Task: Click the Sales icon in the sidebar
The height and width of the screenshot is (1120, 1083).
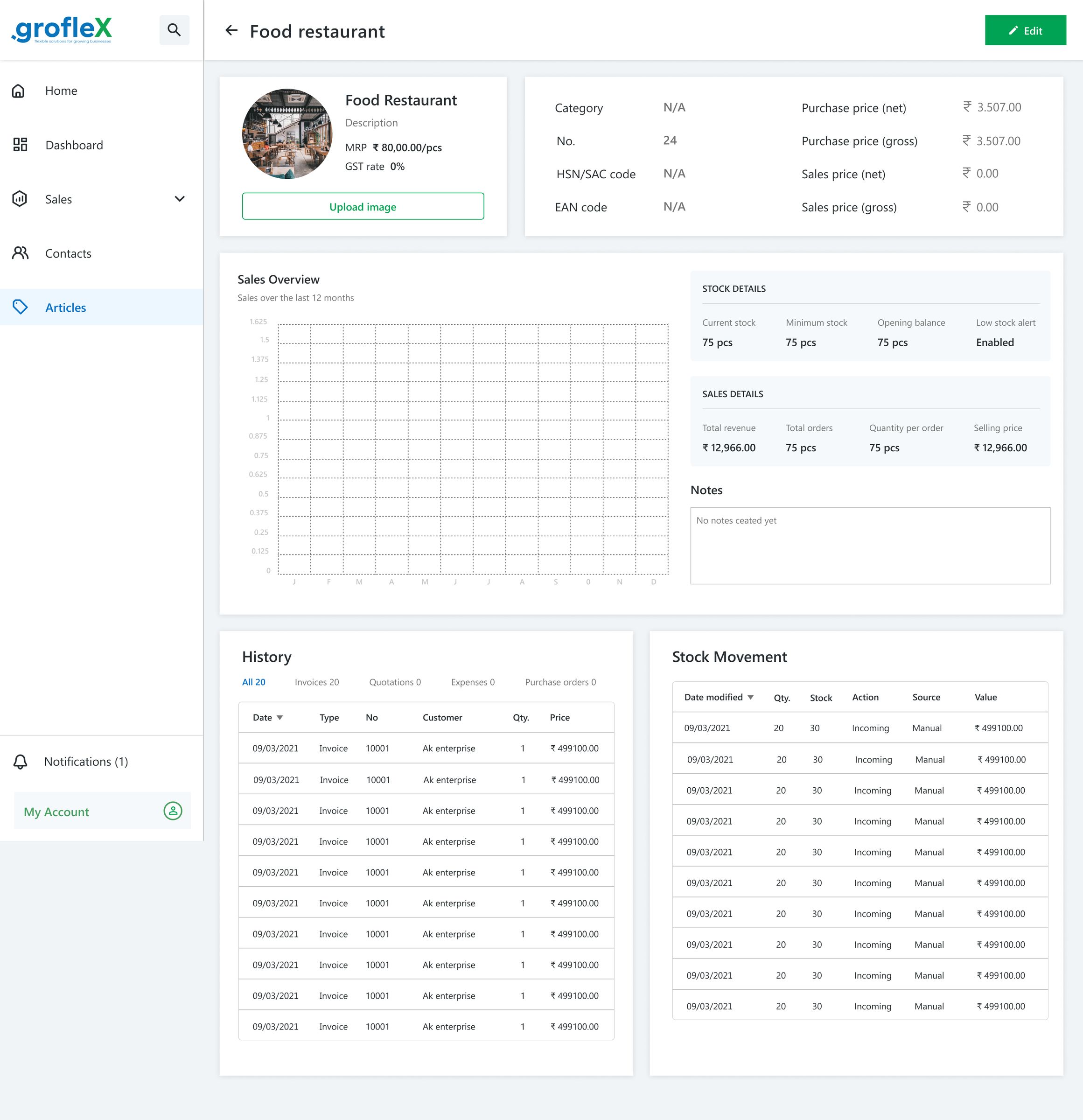Action: [x=20, y=199]
